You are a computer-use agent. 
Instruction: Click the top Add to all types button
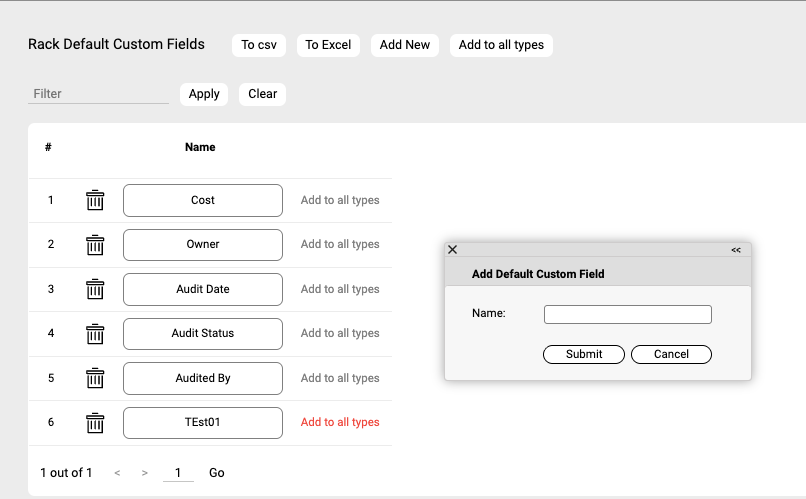point(501,45)
